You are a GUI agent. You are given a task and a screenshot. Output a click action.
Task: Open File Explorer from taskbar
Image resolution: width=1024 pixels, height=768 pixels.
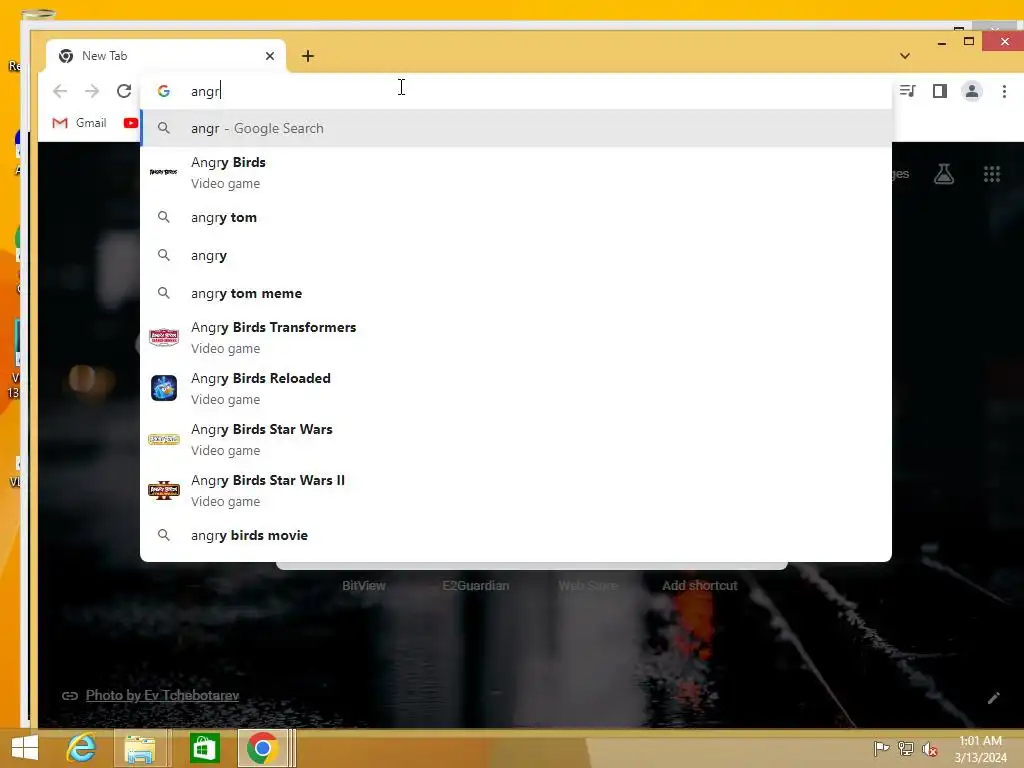140,748
